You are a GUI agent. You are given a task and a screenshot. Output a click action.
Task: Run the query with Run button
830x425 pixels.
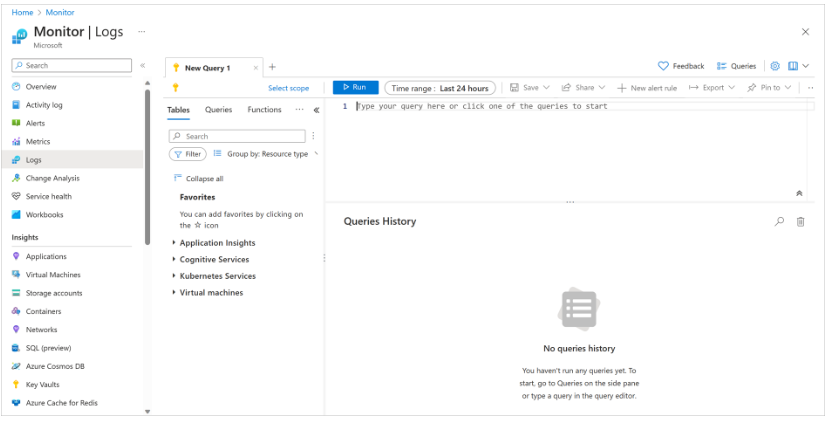coord(355,88)
